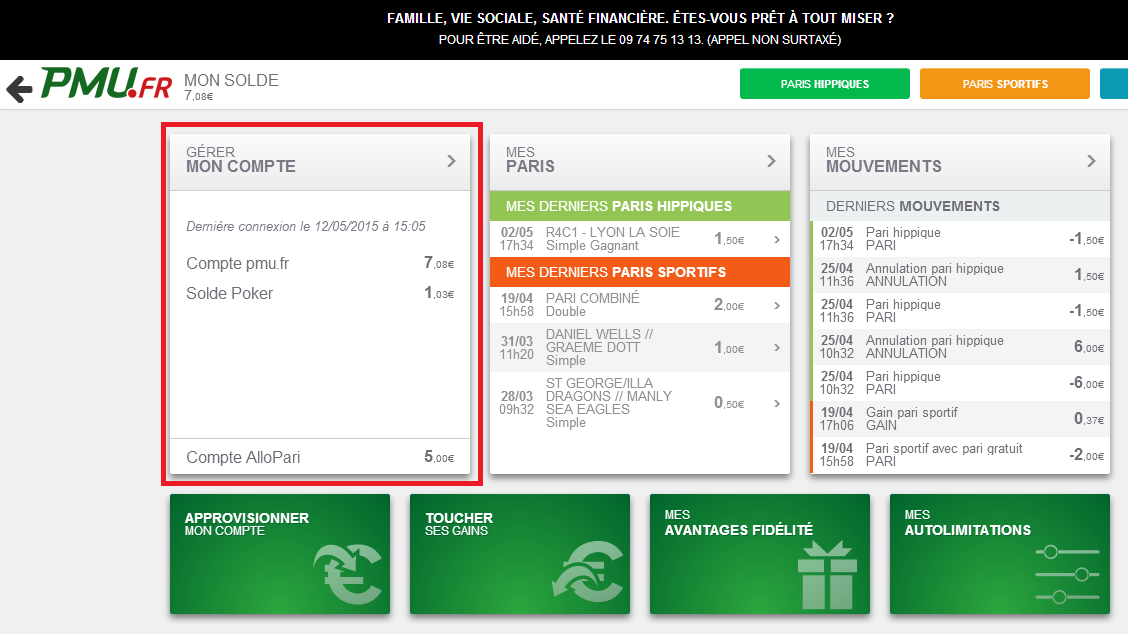Click the Compte pmu.fr balance row
Viewport: 1128px width, 634px height.
[320, 263]
